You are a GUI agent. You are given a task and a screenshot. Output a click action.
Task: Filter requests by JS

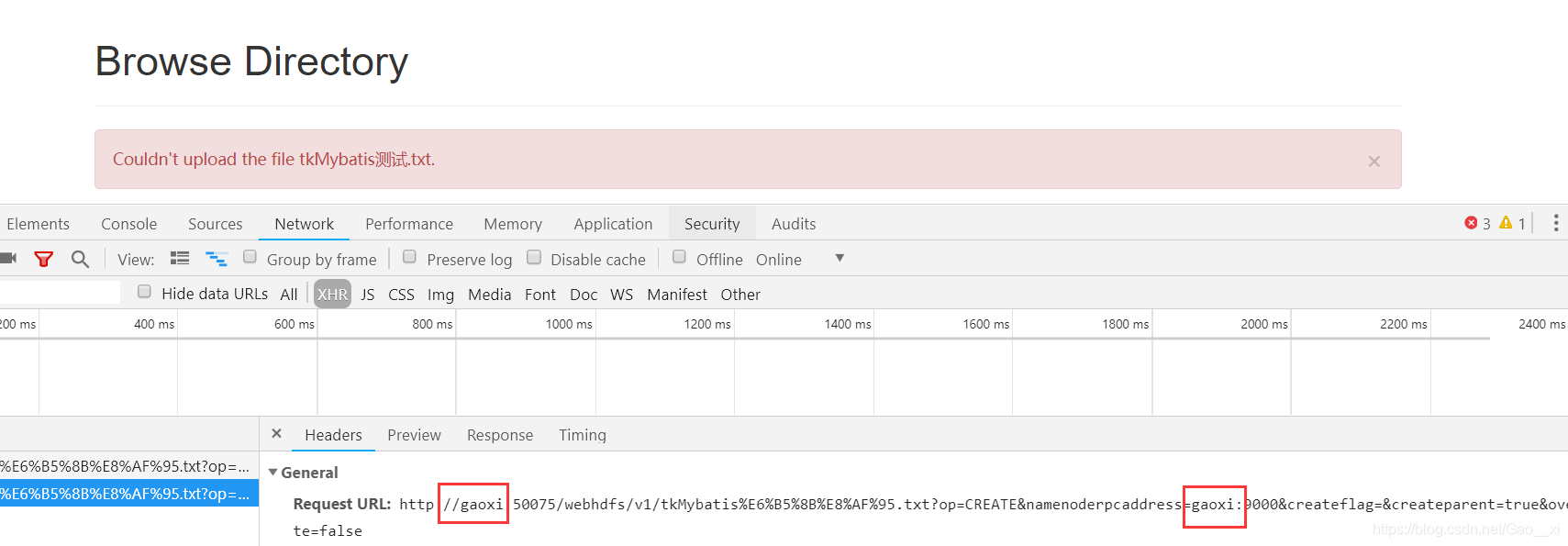pos(368,295)
